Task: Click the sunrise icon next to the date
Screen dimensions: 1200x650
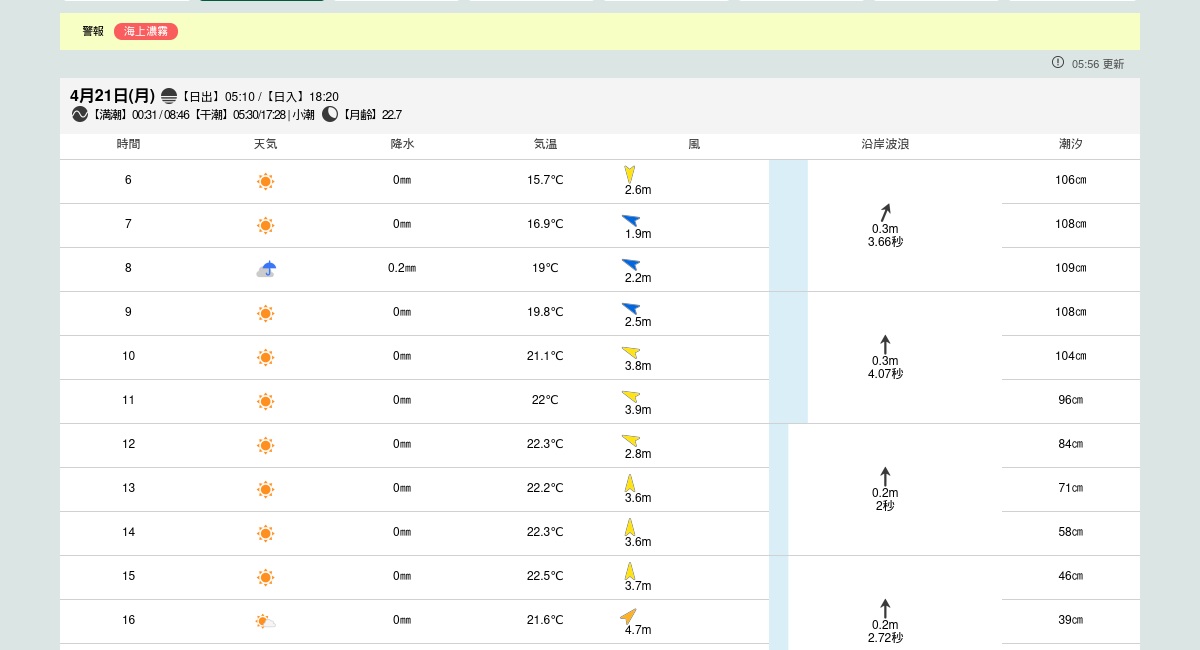Action: point(169,96)
